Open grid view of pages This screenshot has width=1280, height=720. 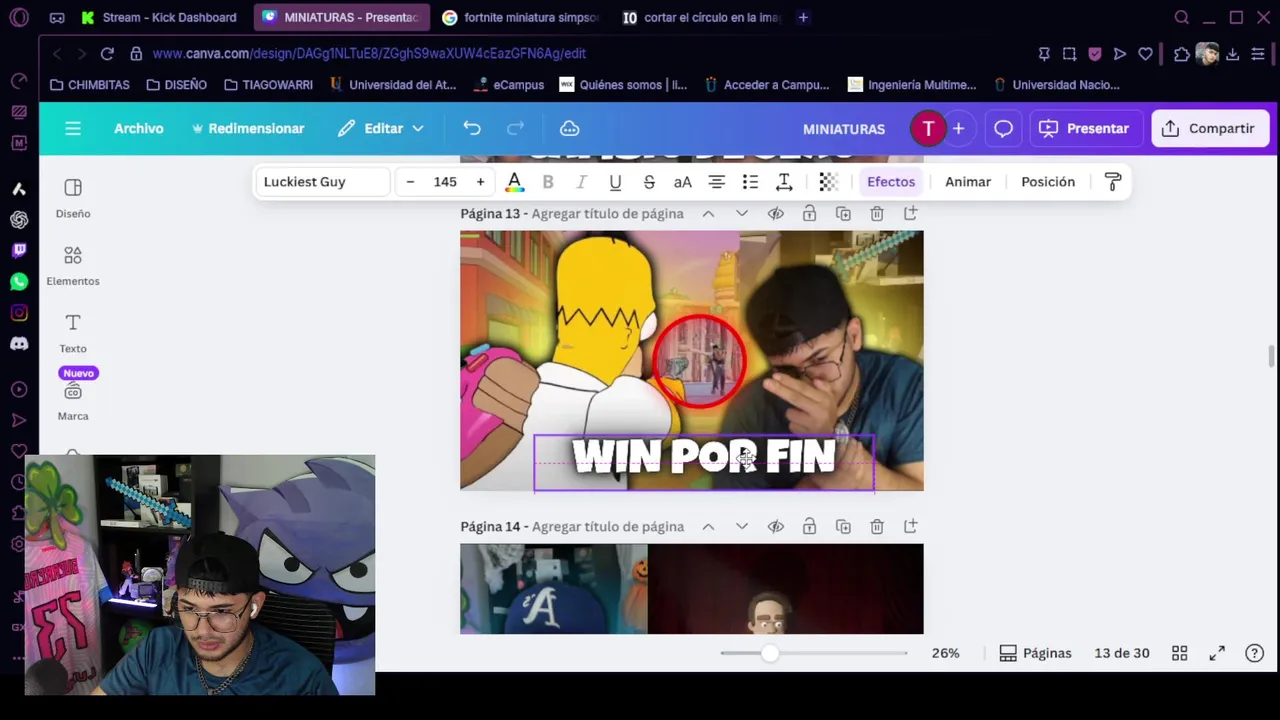point(1180,653)
